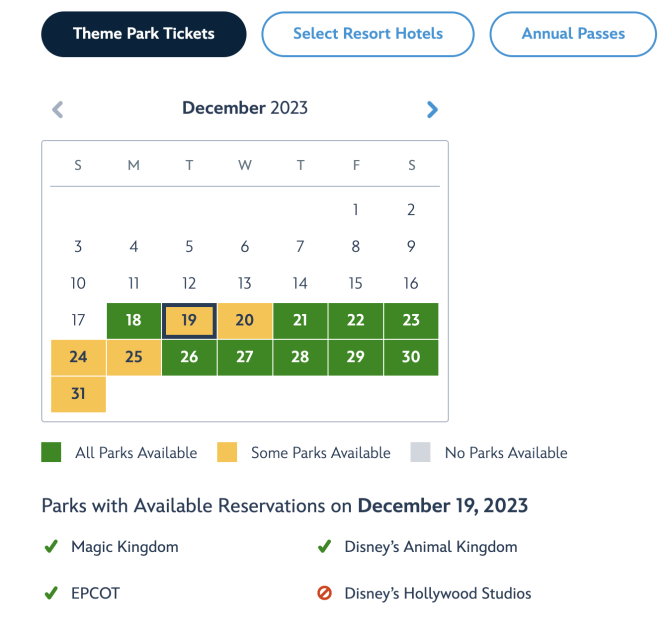The width and height of the screenshot is (666, 625).
Task: Click the unavailable icon beside Hollywood Studios
Action: click(x=325, y=593)
